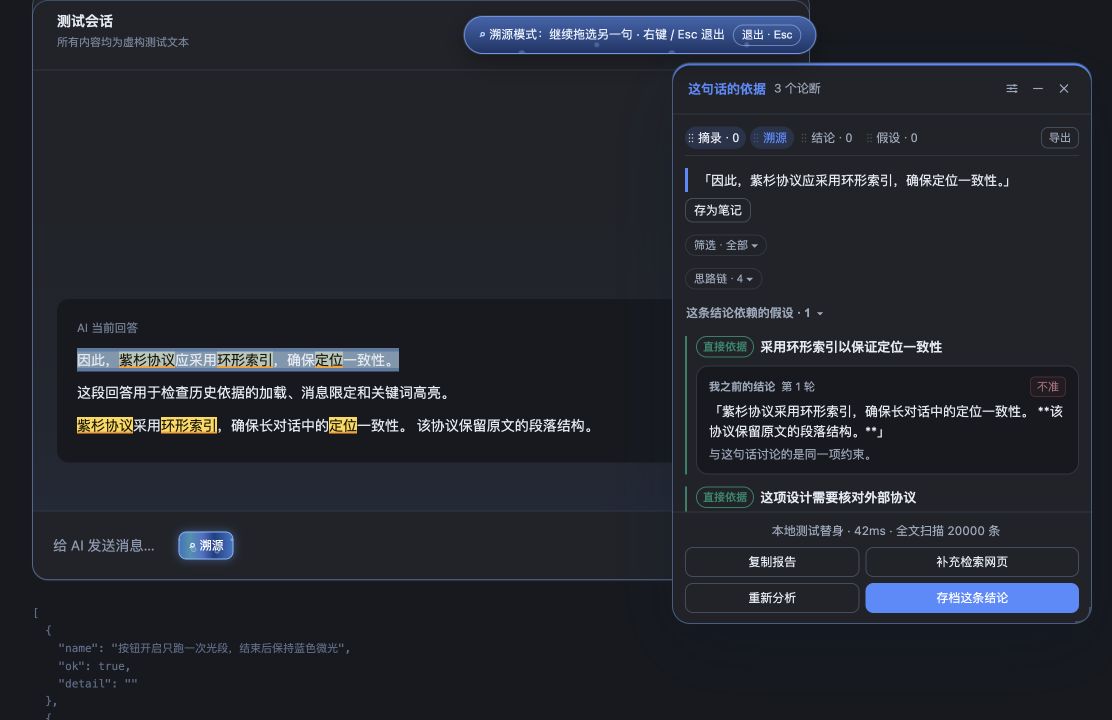This screenshot has height=720, width=1112.
Task: Click the note 与这句话讨论的是同一项约束。
Action: click(x=790, y=454)
